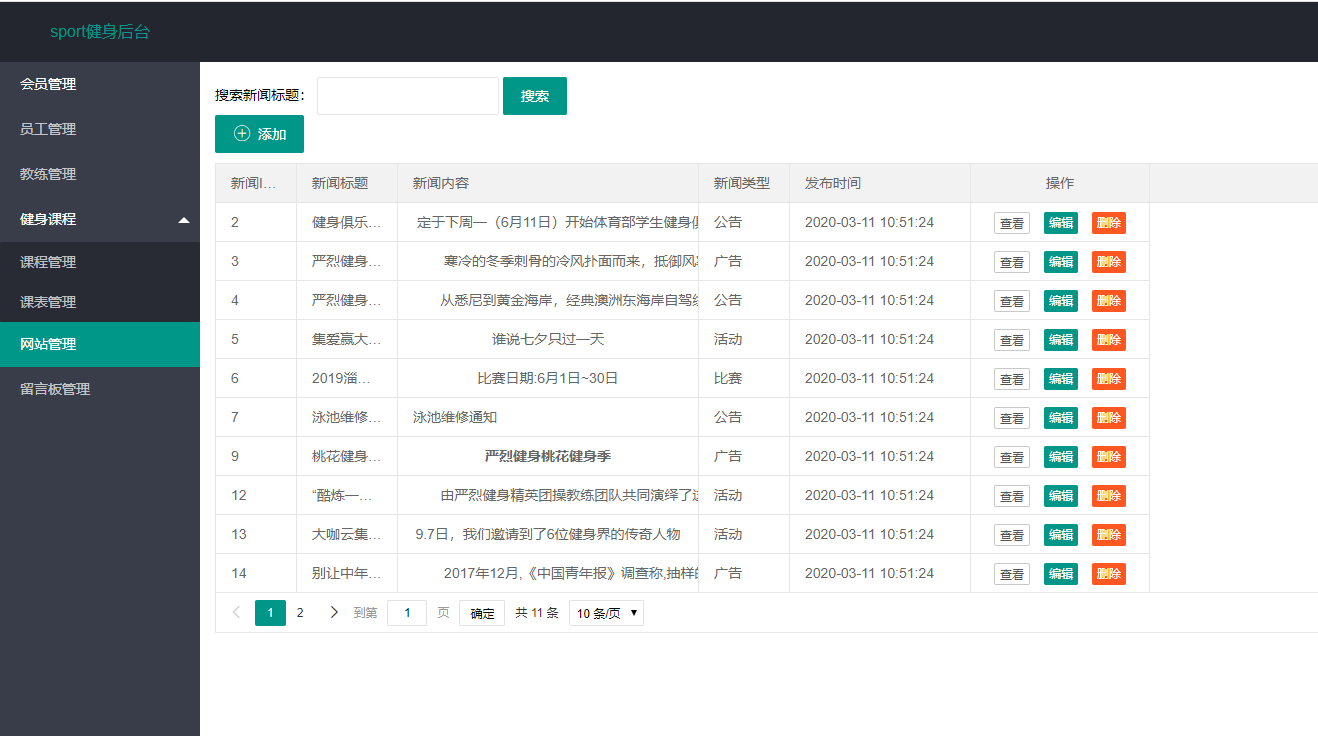Go to page 2

300,613
